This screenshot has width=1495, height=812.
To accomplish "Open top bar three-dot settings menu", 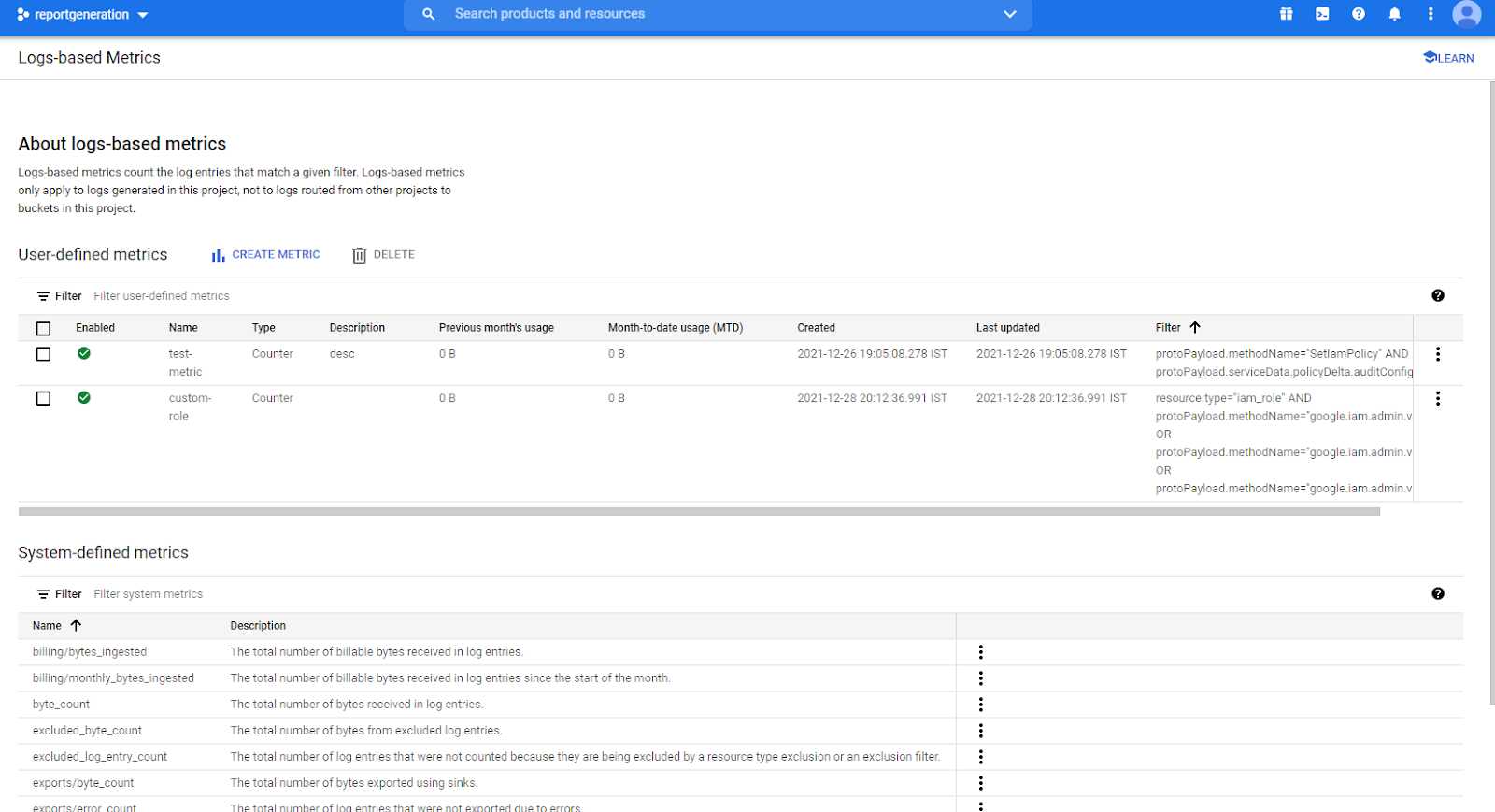I will (x=1430, y=14).
